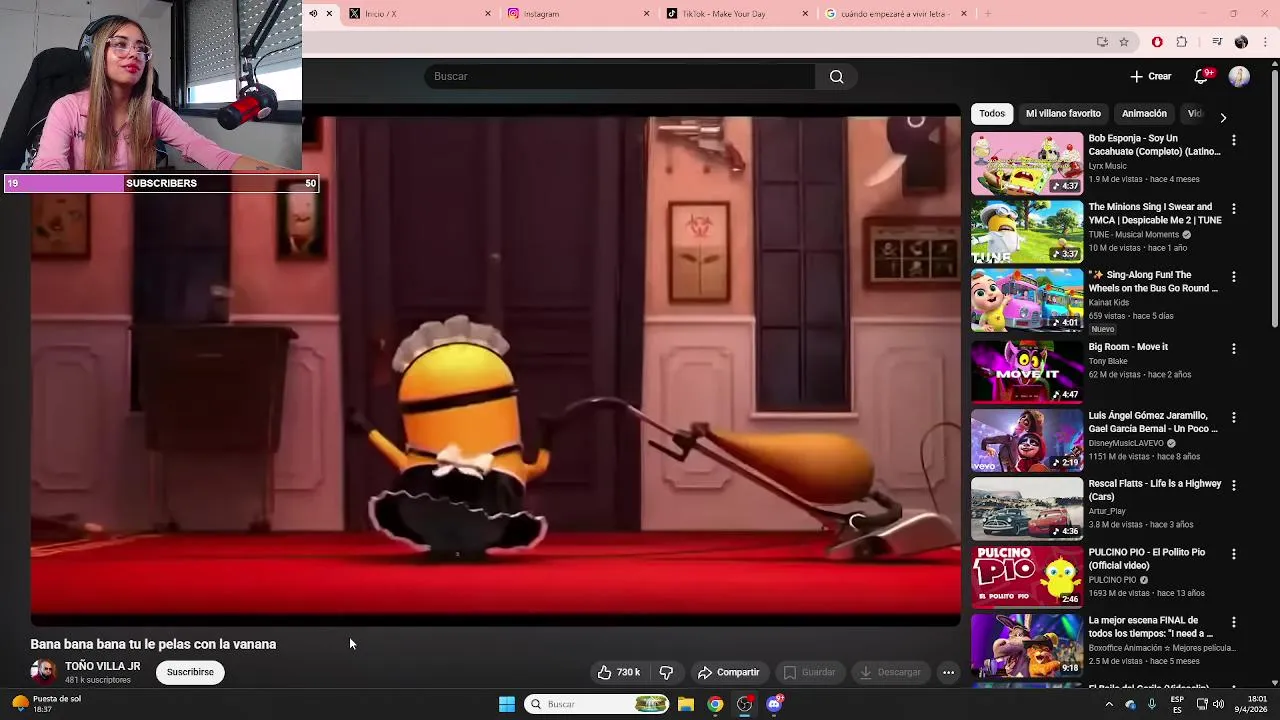1280x720 pixels.
Task: Open a new browser tab with plus
Action: click(988, 14)
